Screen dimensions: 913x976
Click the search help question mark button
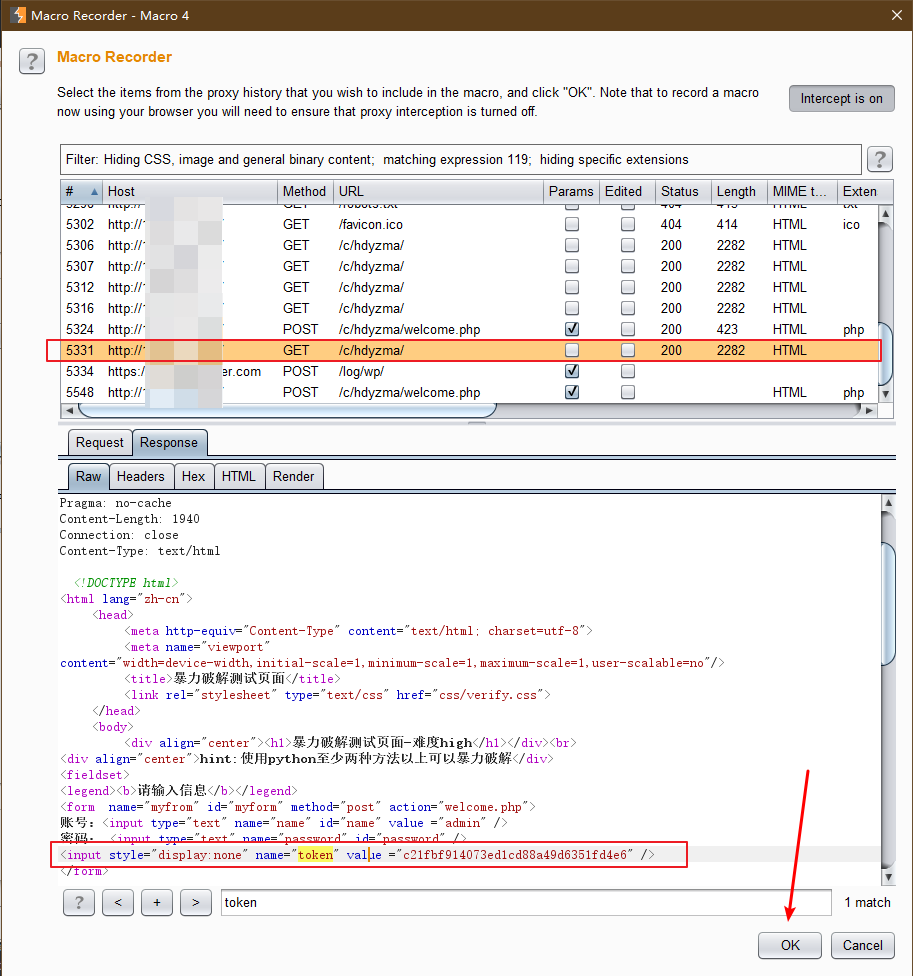point(78,902)
